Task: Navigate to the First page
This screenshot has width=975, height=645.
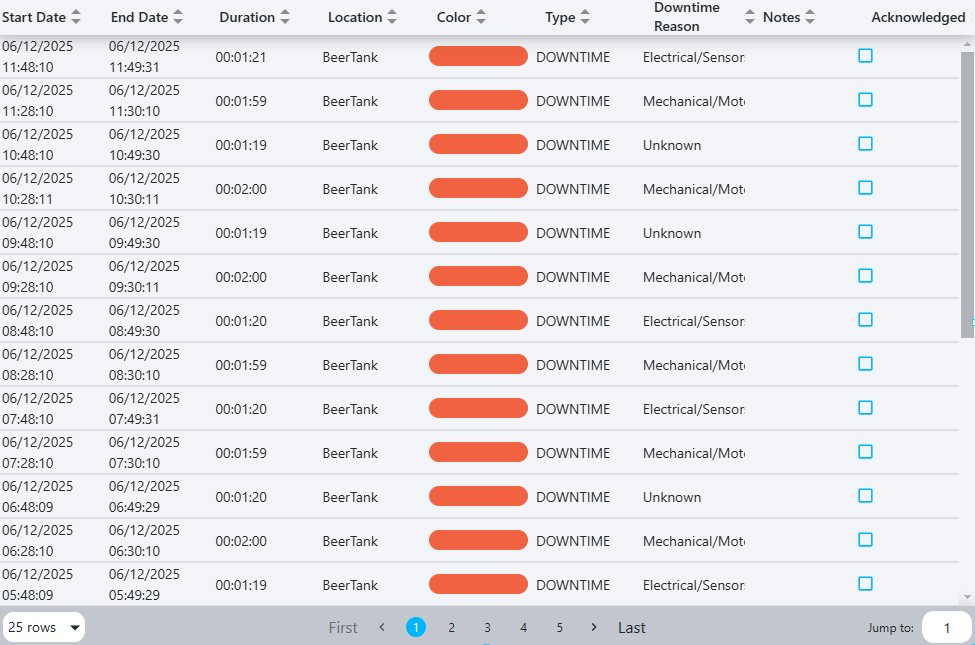Action: tap(343, 627)
